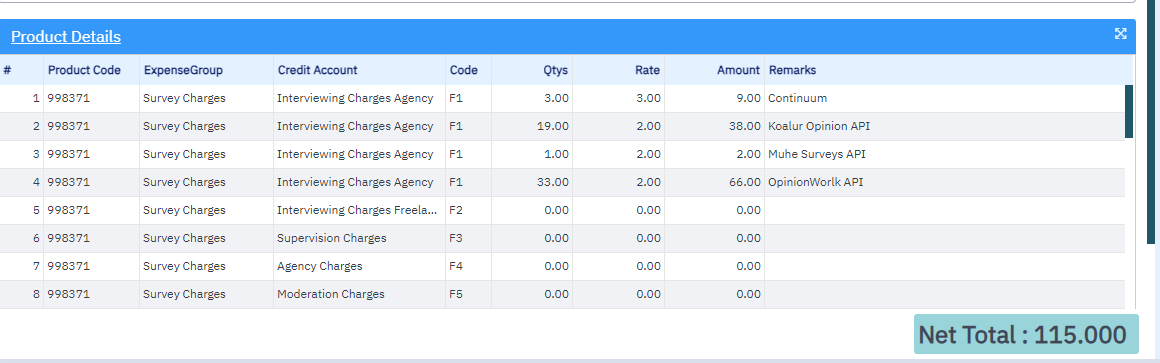
Task: Click the Amount column header
Action: (738, 70)
